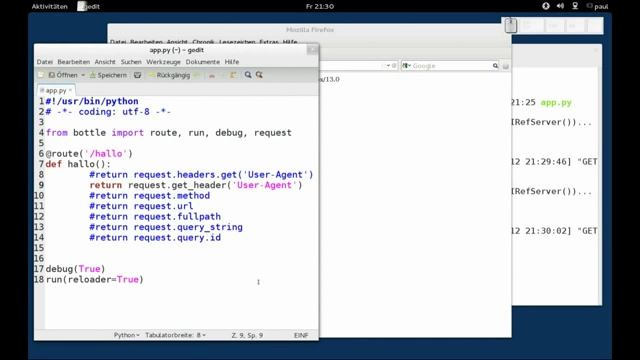This screenshot has width=640, height=360.
Task: Open the find magnifier icon
Action: pos(248,75)
